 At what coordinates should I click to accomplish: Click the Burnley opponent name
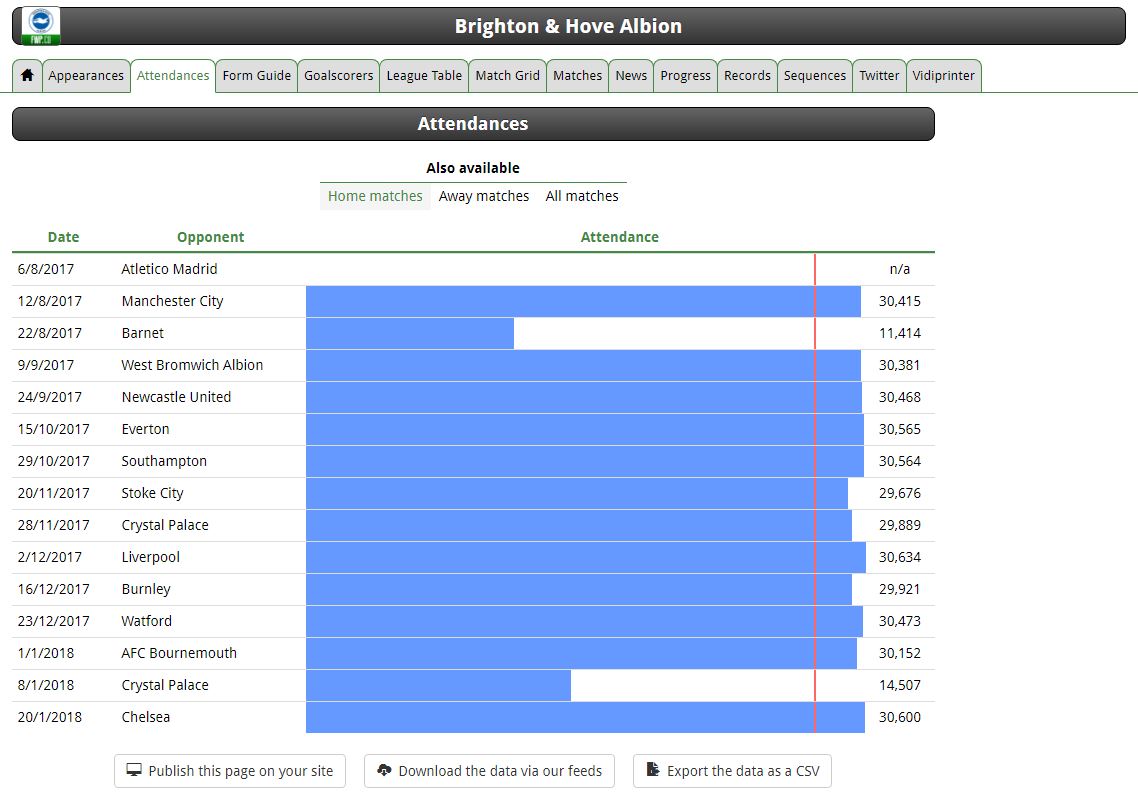146,589
